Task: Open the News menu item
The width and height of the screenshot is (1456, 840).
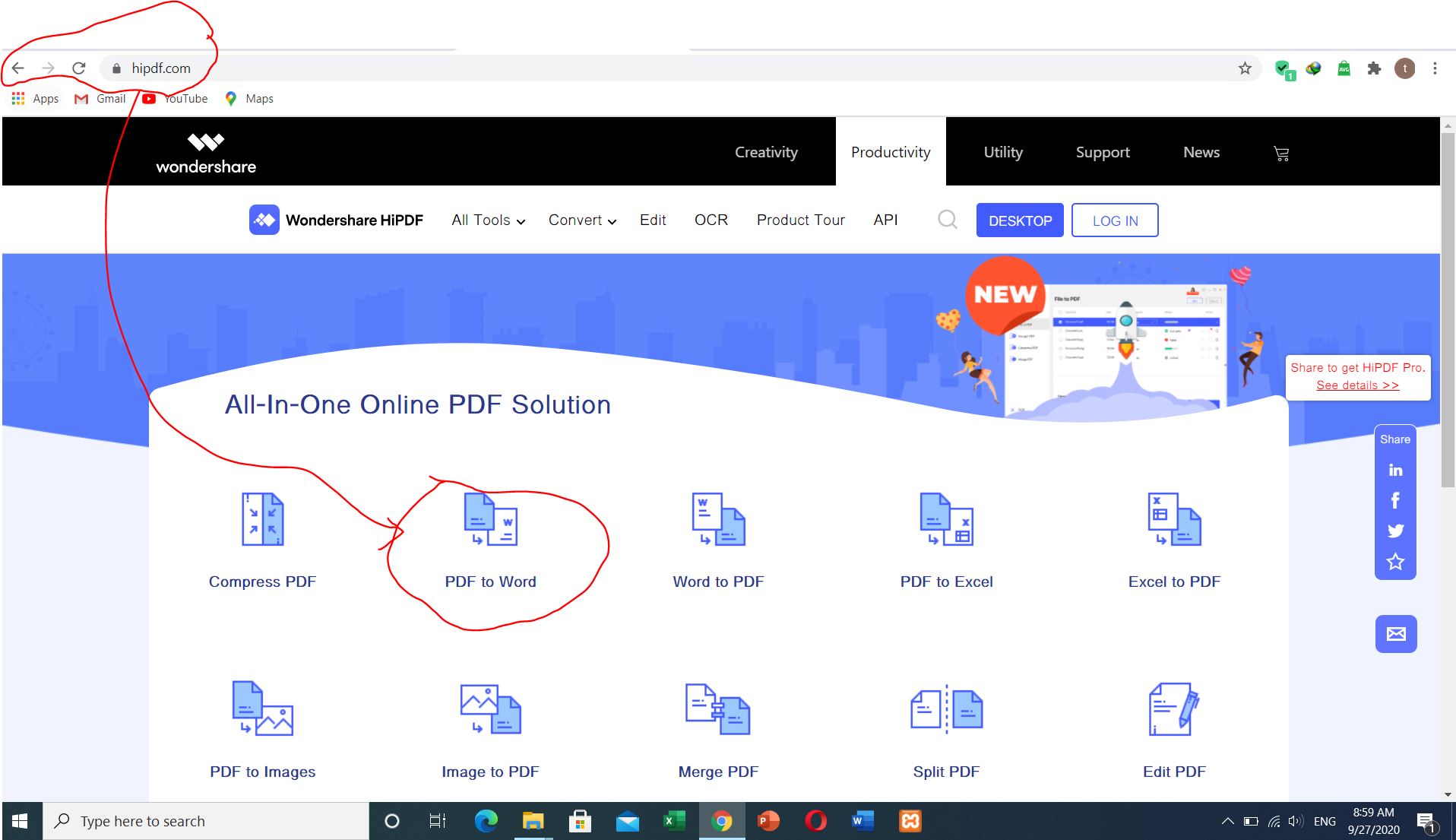Action: [x=1201, y=152]
